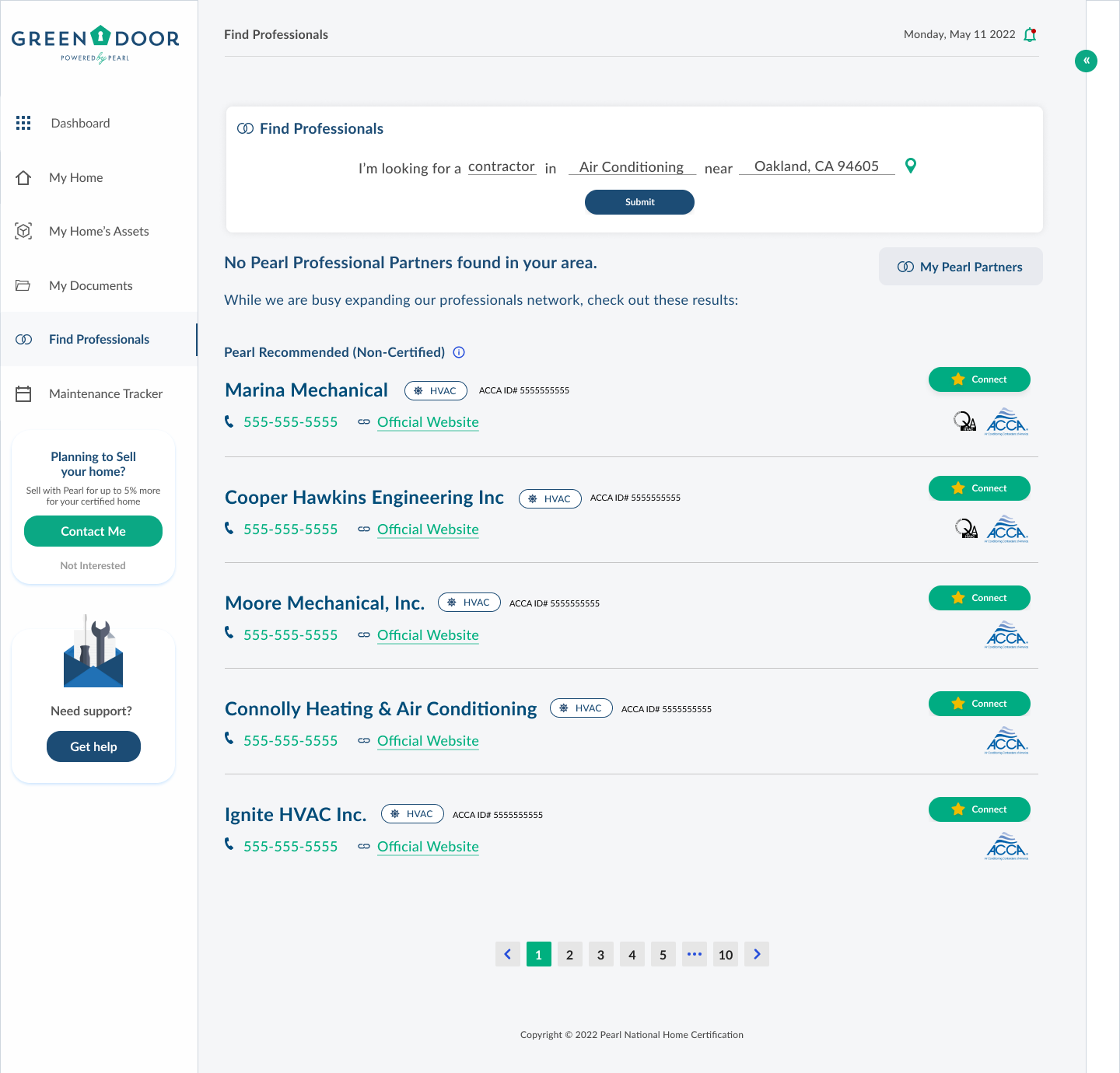Screen dimensions: 1120x1073
Task: Click ACCA logo for Ignite HVAC Inc.
Action: pyautogui.click(x=1006, y=846)
